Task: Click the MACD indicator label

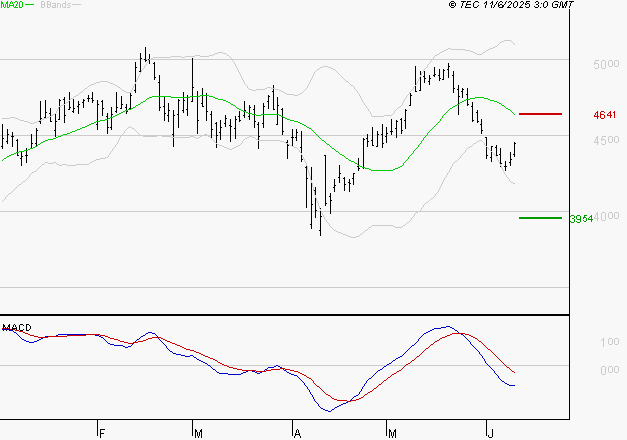Action: [17, 328]
